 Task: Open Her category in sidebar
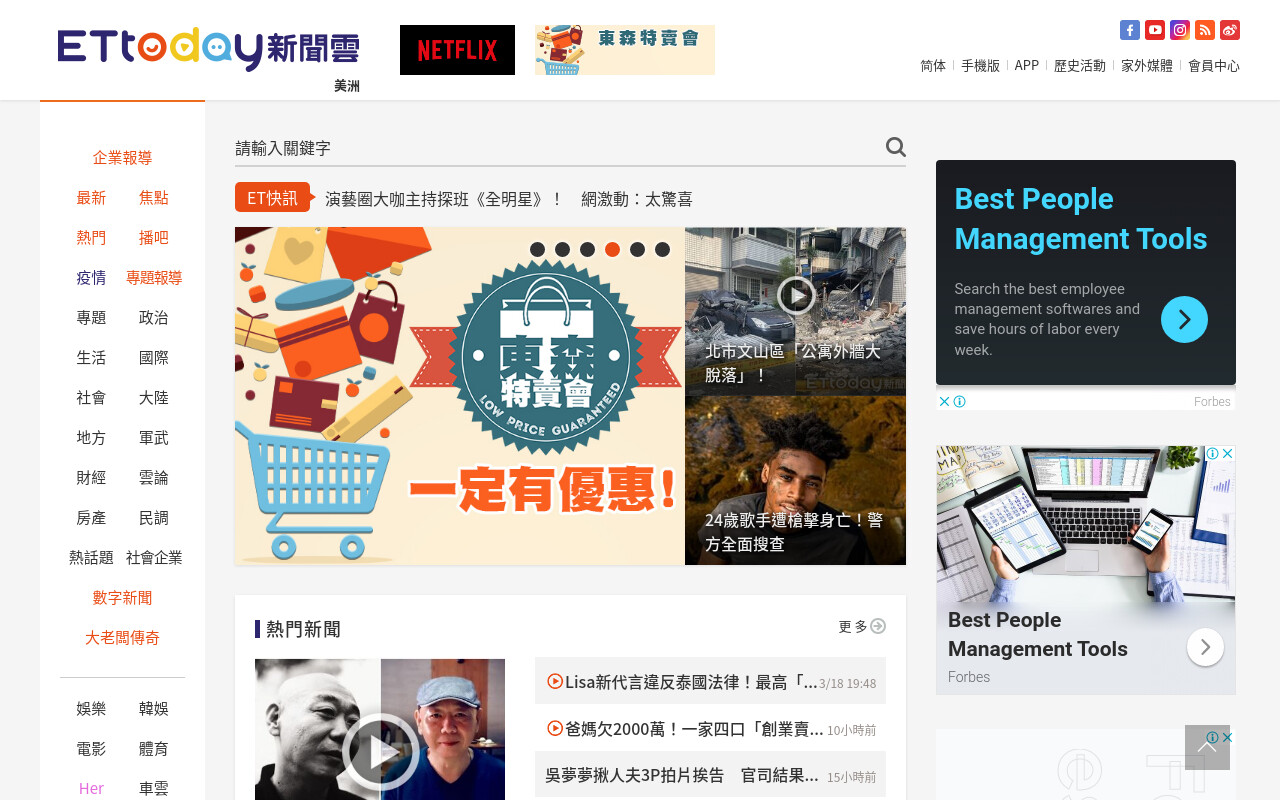tap(91, 788)
